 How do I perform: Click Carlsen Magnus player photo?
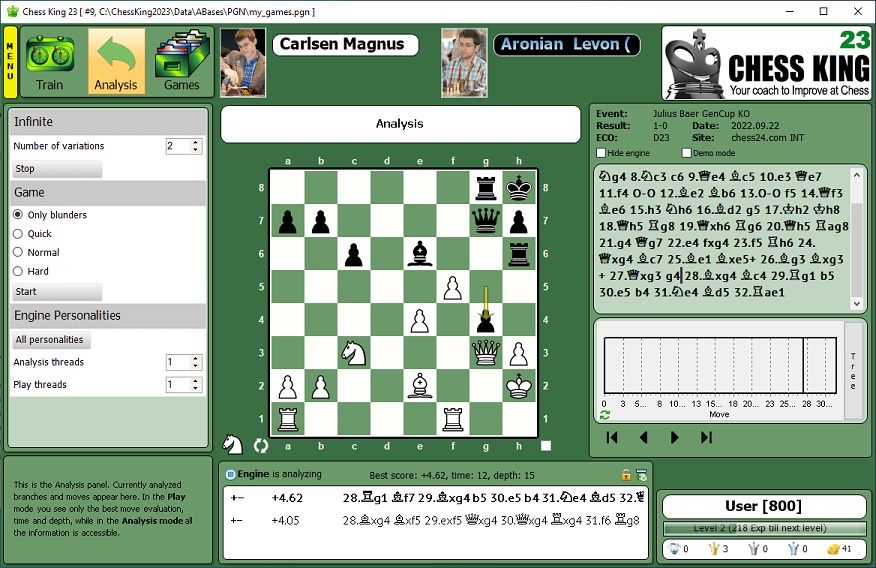[x=243, y=63]
